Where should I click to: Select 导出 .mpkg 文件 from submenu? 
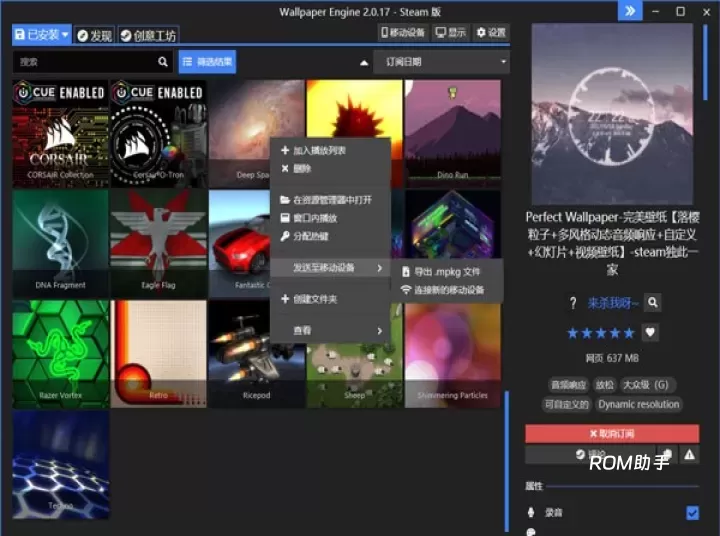point(441,271)
